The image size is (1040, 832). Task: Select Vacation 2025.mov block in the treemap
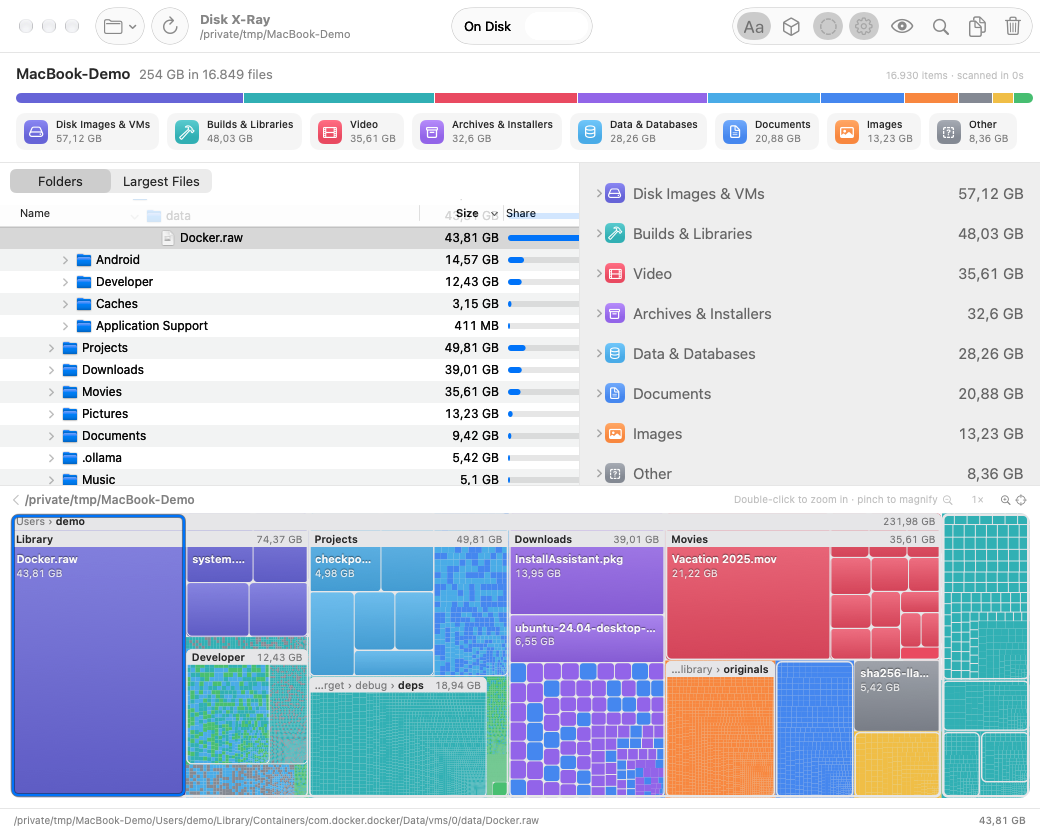pos(748,602)
